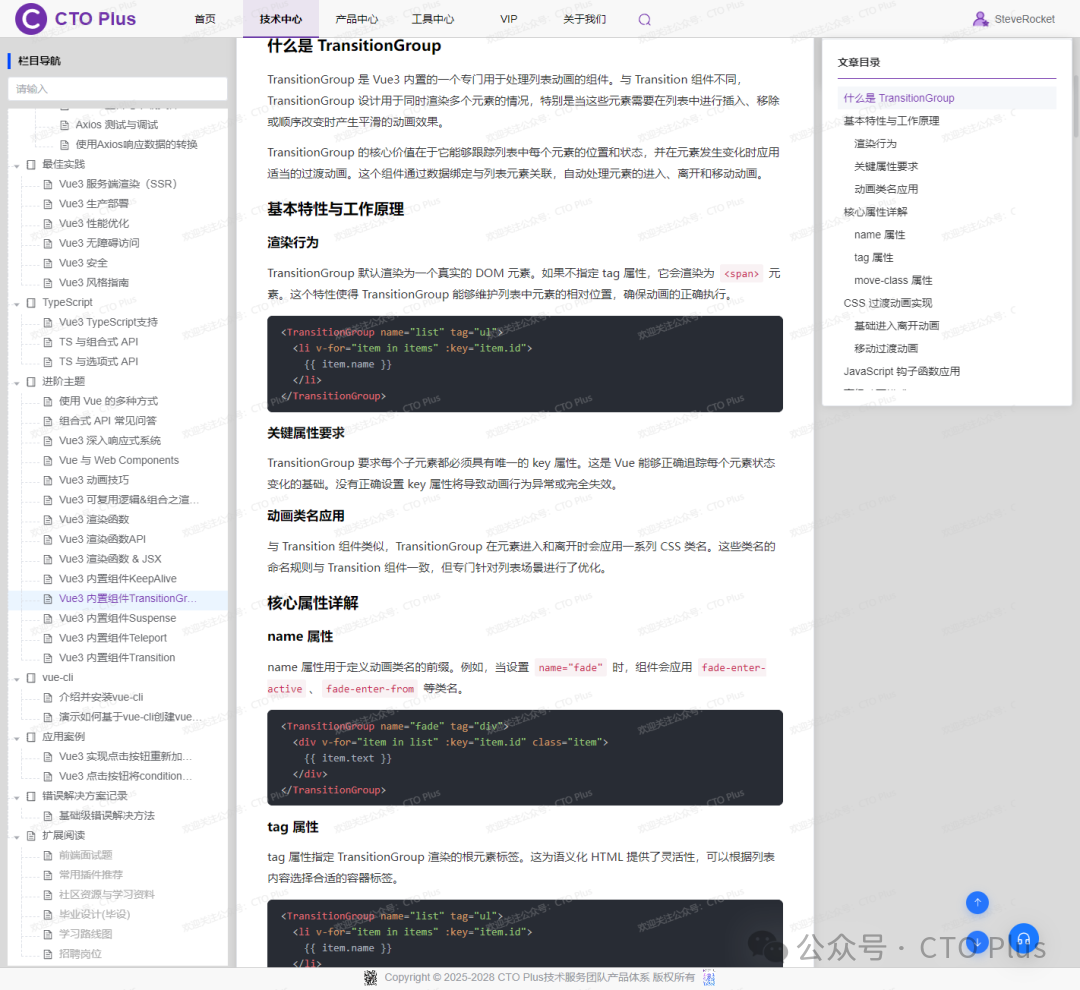This screenshot has height=990, width=1080.
Task: Open the headset customer support button
Action: [x=1024, y=938]
